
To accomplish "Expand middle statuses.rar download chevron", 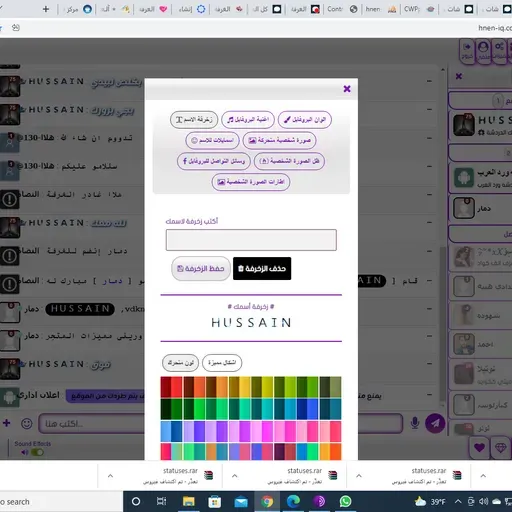I will (x=235, y=476).
